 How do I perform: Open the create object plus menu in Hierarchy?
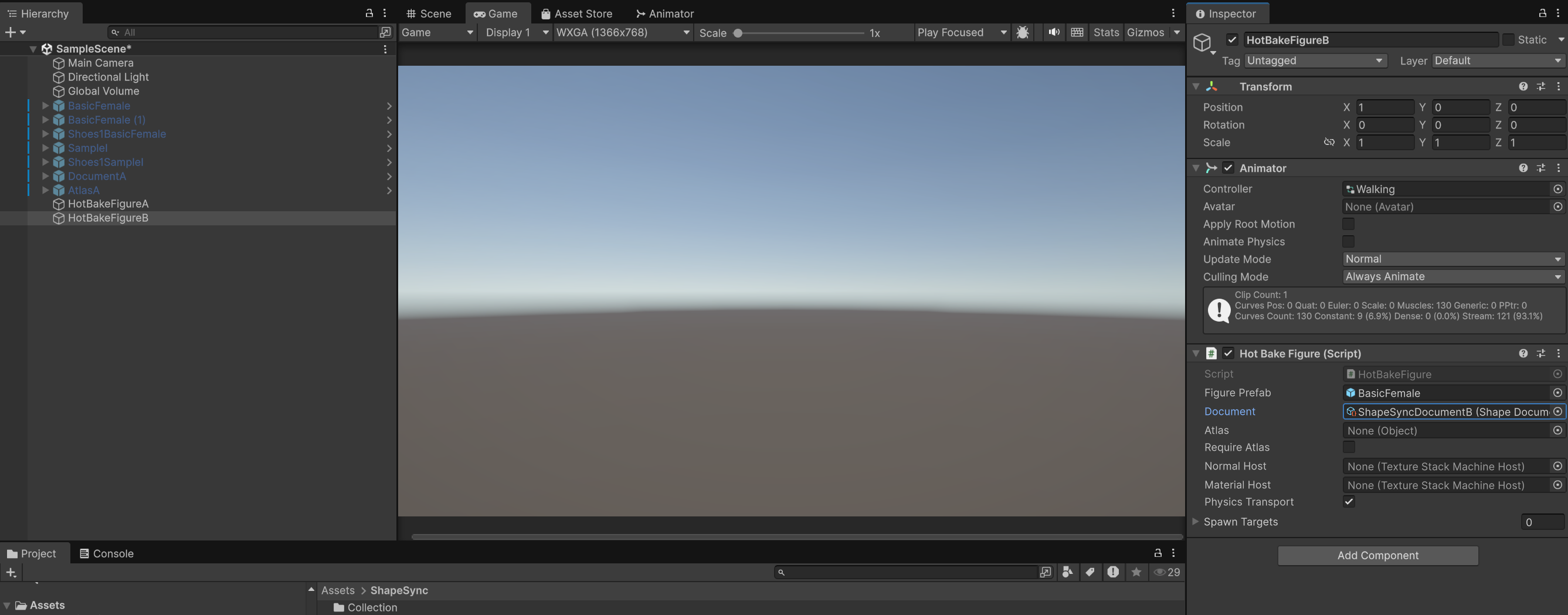tap(15, 32)
